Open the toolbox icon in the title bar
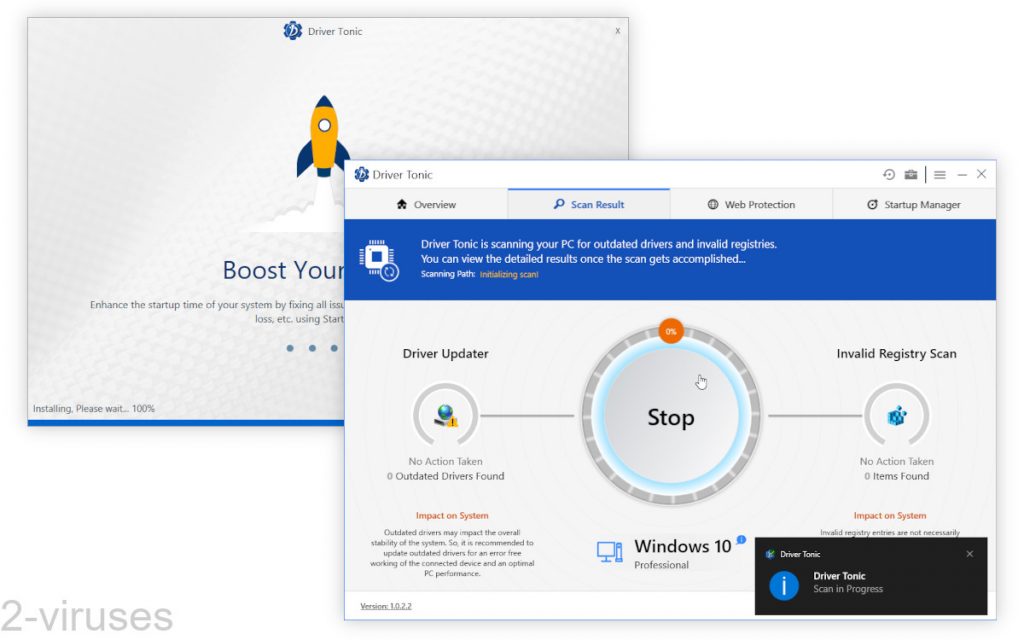This screenshot has width=1024, height=640. coord(911,174)
